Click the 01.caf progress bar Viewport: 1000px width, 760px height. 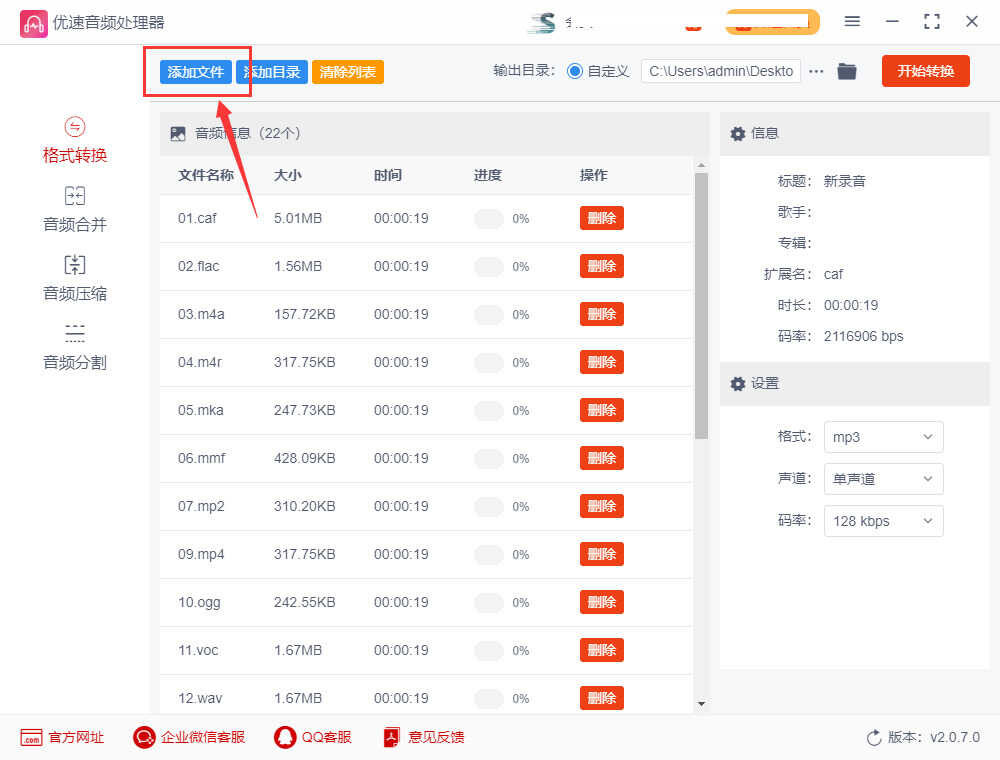pos(489,219)
